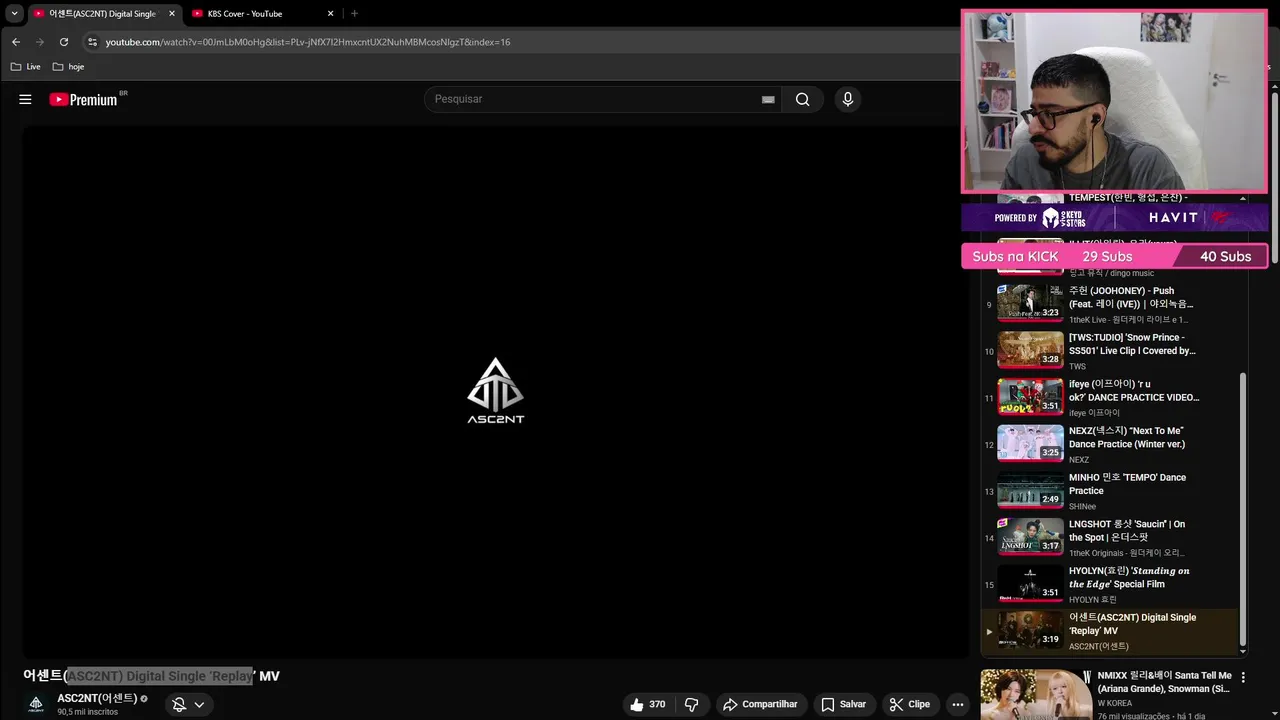Click the 'W KOREA' channel name
Screen dimensions: 1280x720
(1120, 703)
